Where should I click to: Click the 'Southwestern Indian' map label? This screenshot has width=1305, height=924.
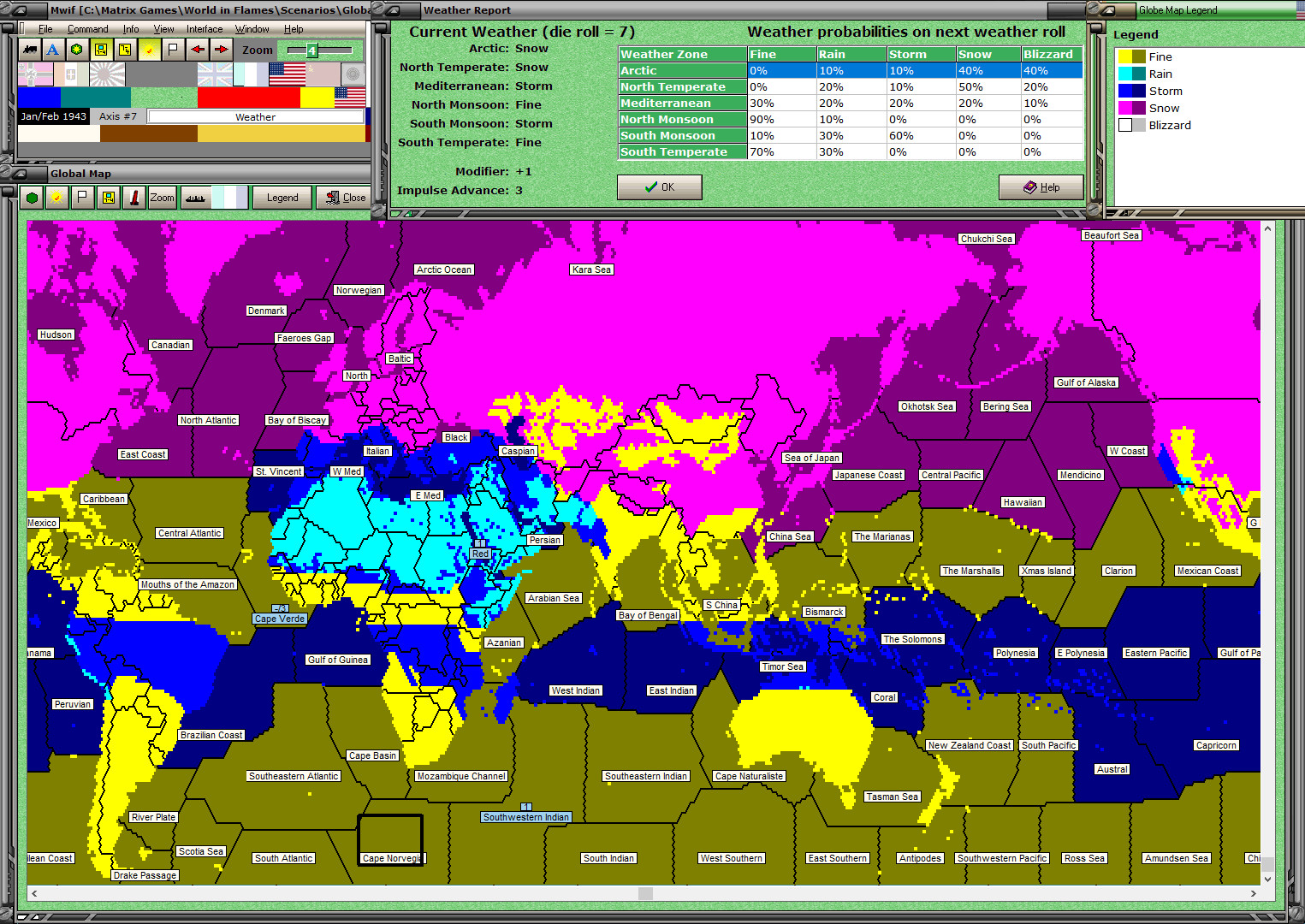tap(526, 817)
